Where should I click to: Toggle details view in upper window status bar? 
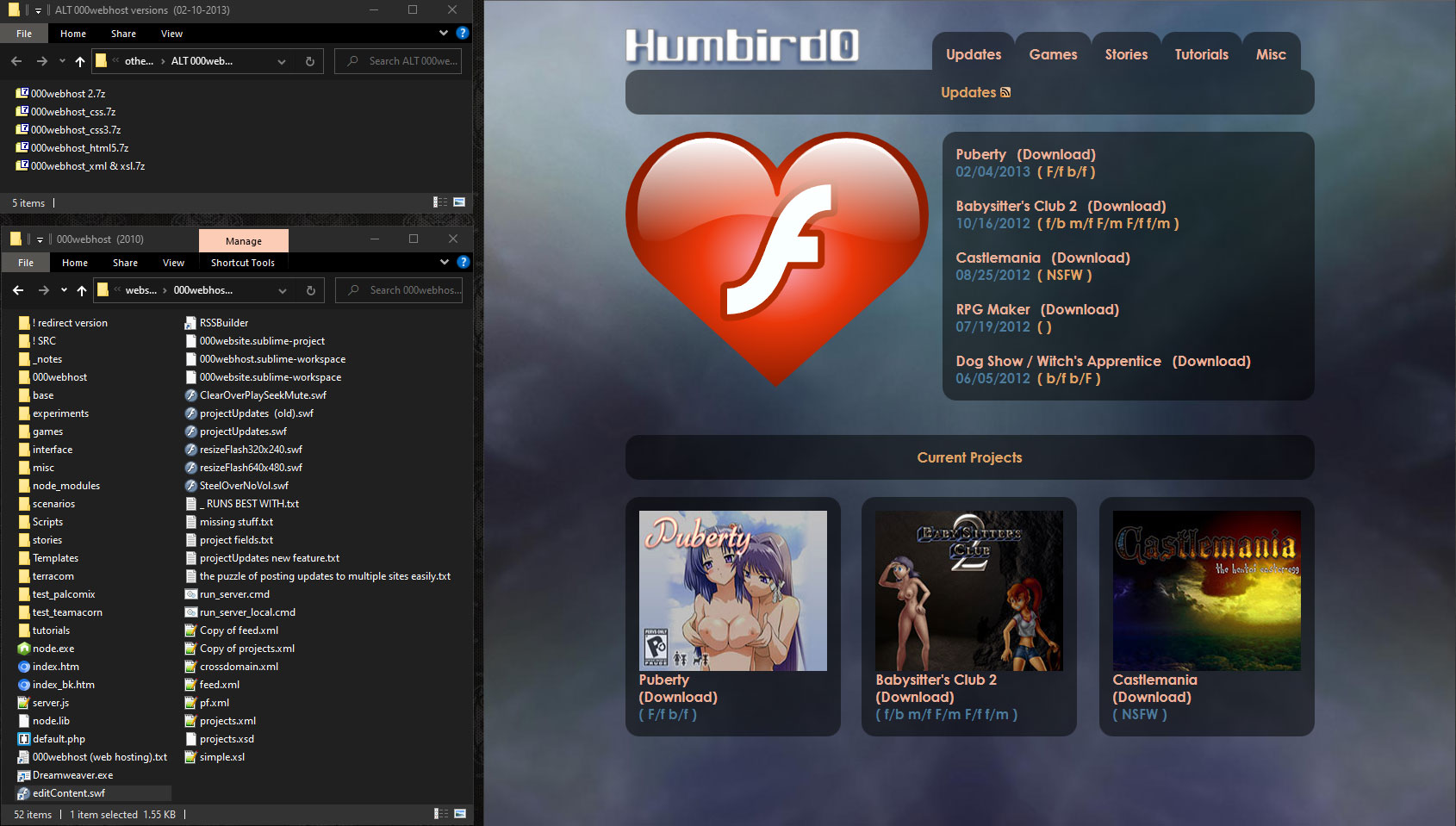click(440, 202)
